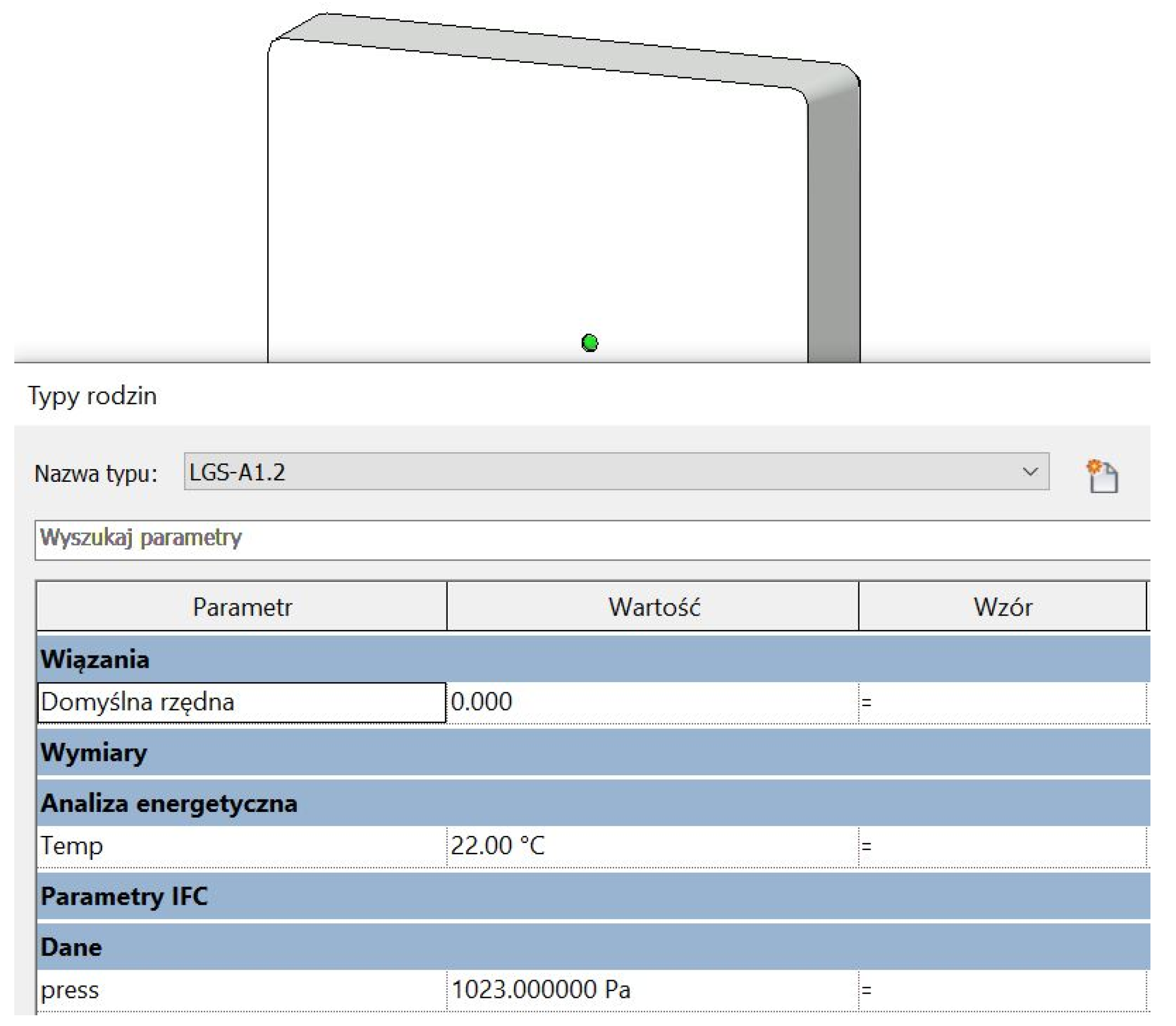Click the New Type icon
The height and width of the screenshot is (1026, 1176).
coord(1102,476)
